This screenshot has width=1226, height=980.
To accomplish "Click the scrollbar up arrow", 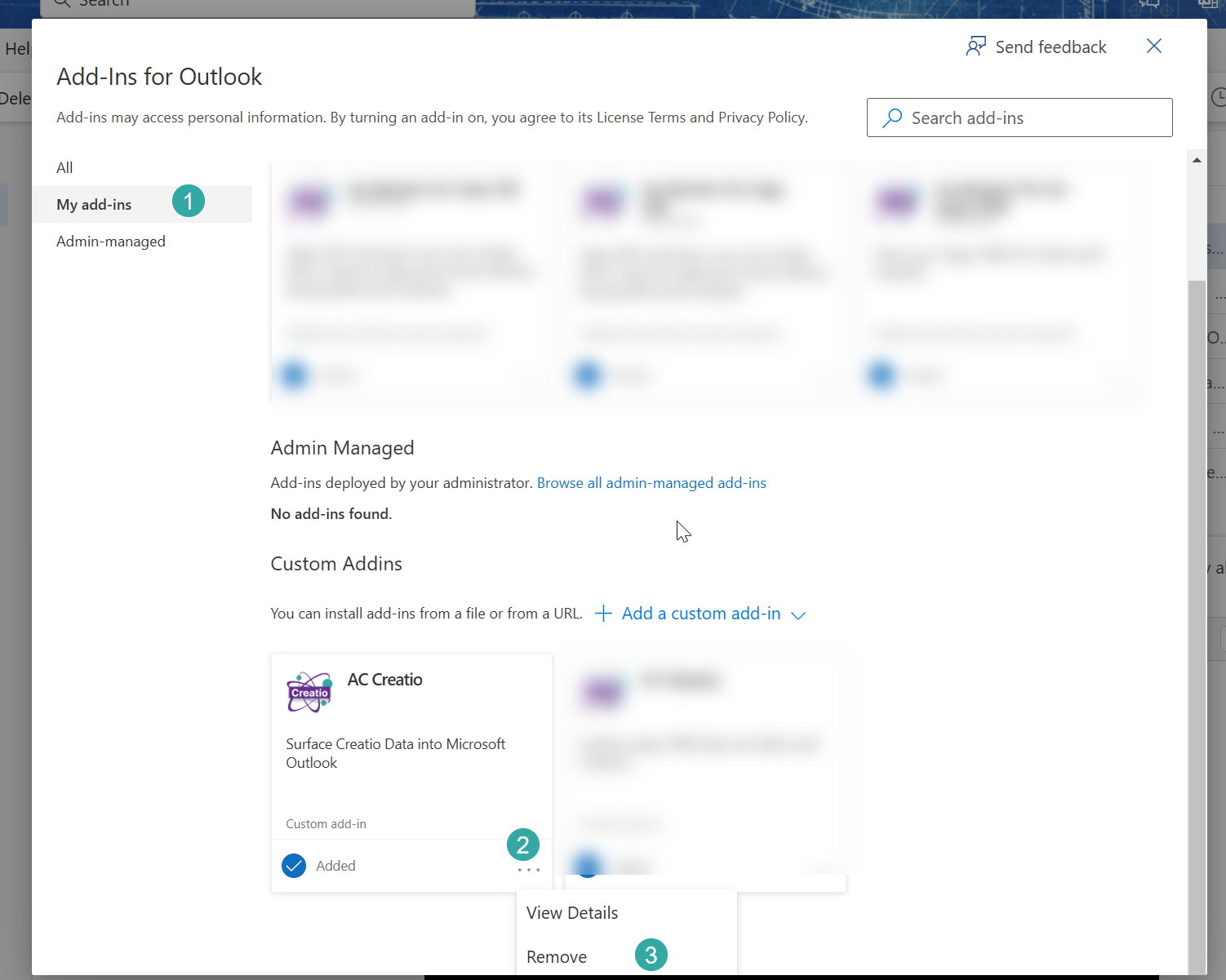I will [1197, 160].
